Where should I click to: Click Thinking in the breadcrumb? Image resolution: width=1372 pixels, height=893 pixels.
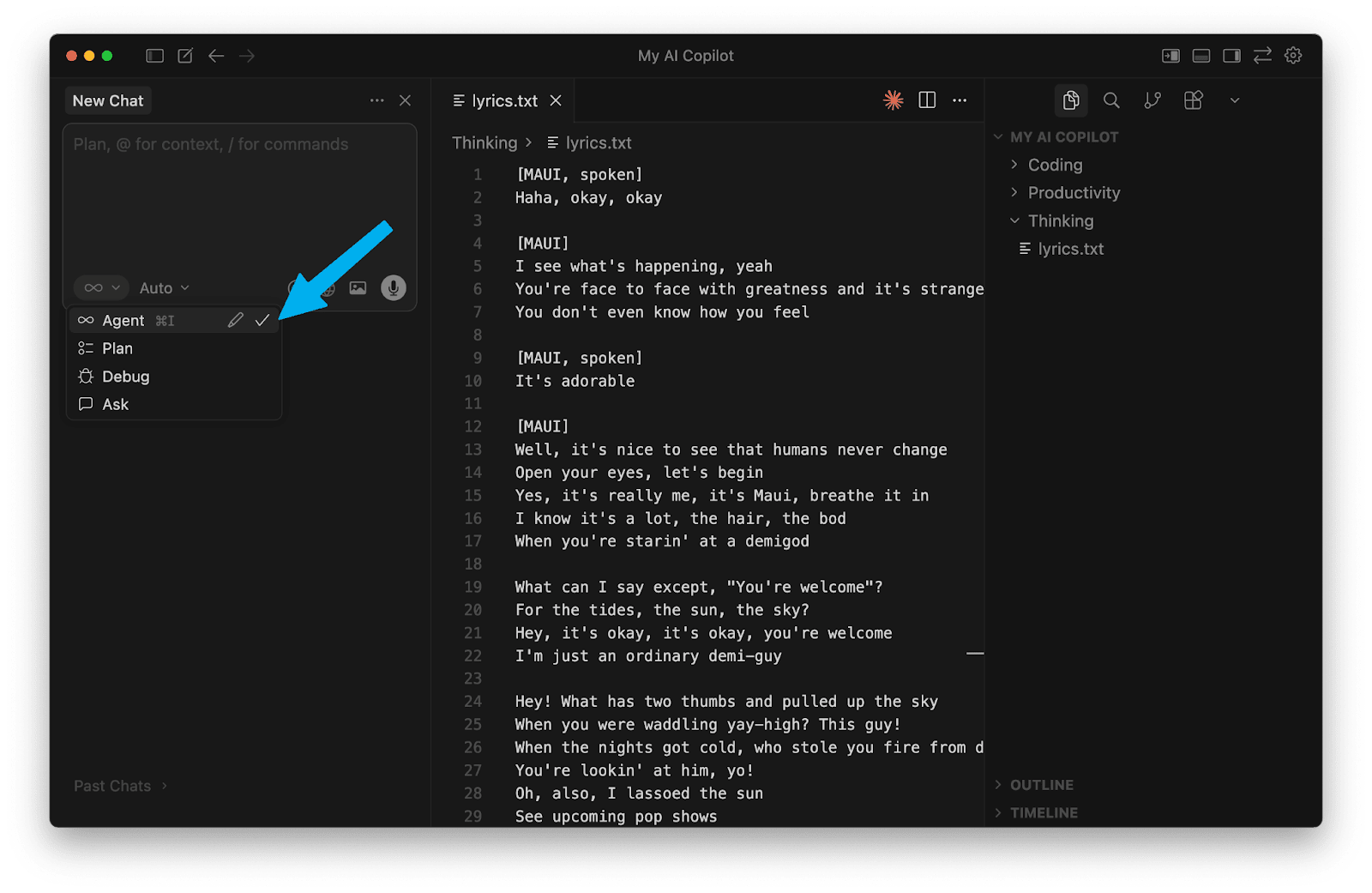[x=484, y=143]
